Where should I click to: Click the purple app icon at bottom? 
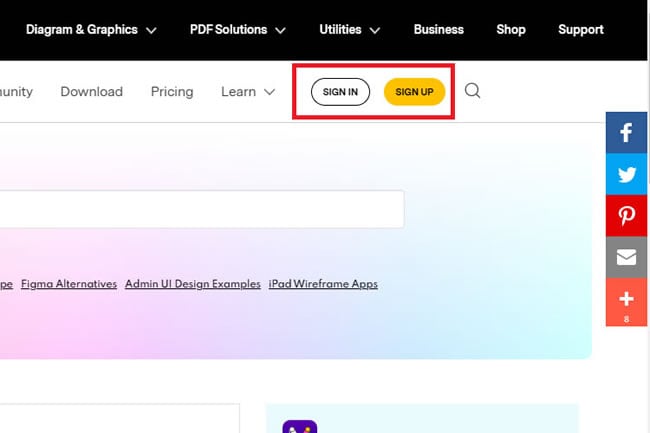point(299,426)
